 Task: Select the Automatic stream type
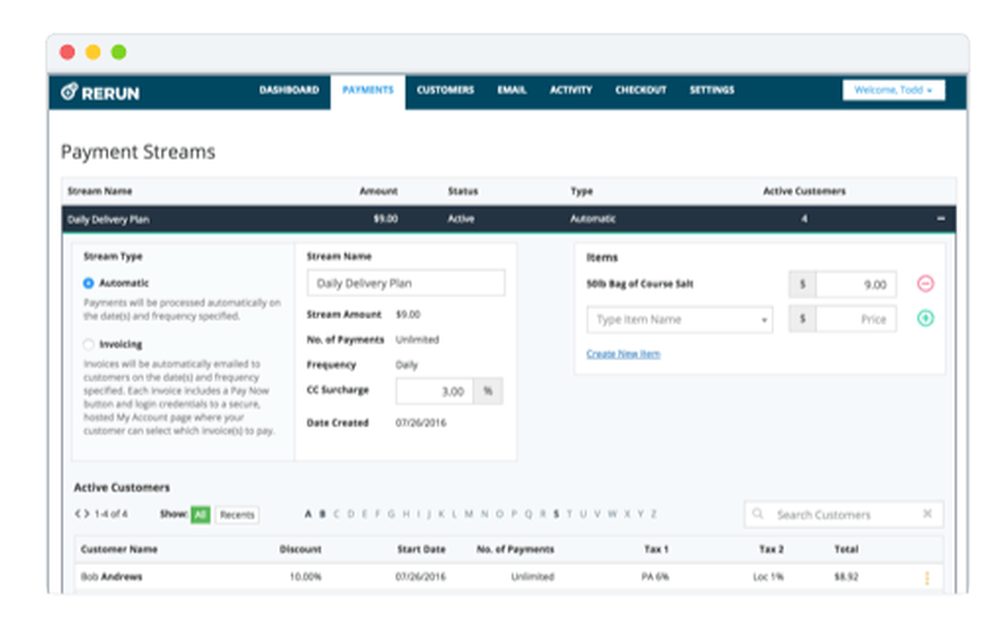[x=89, y=283]
